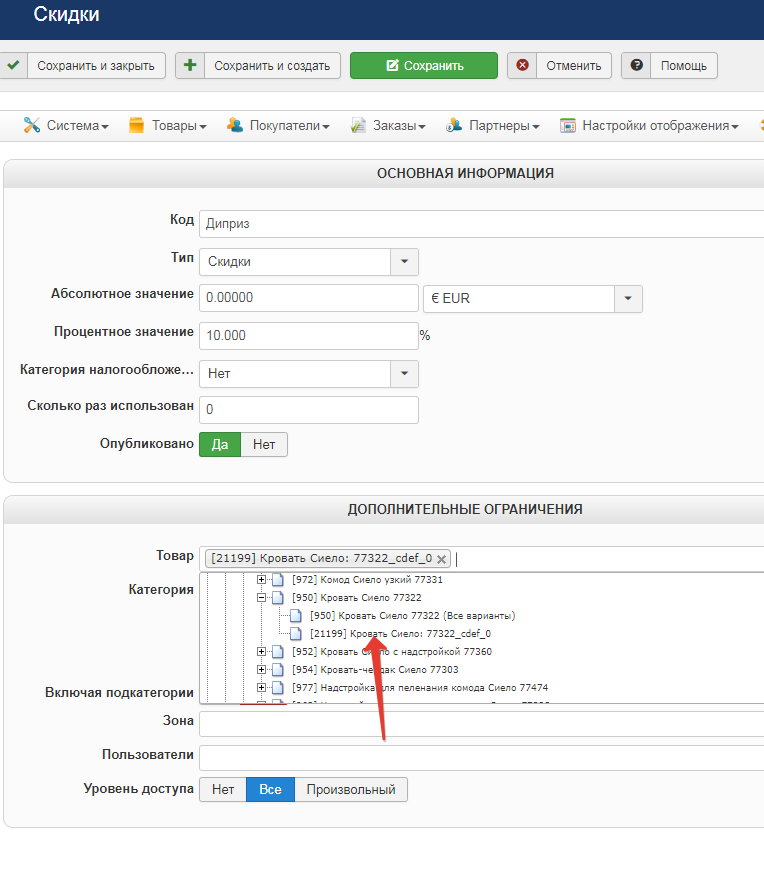Viewport: 764px width, 895px height.
Task: Click document icon of [952] Кровать row
Action: 278,652
